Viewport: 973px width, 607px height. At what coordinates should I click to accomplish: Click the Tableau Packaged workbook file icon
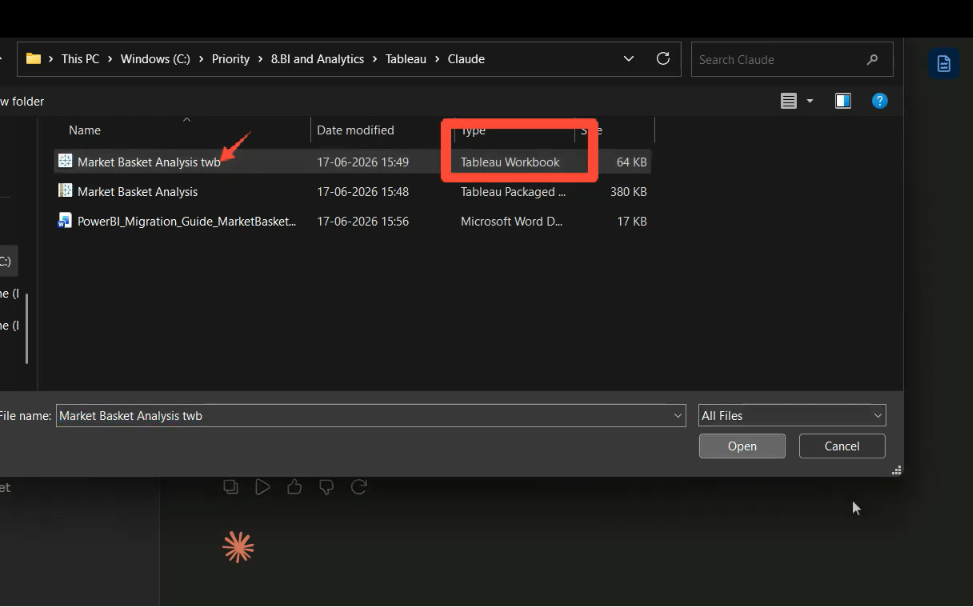[65, 191]
